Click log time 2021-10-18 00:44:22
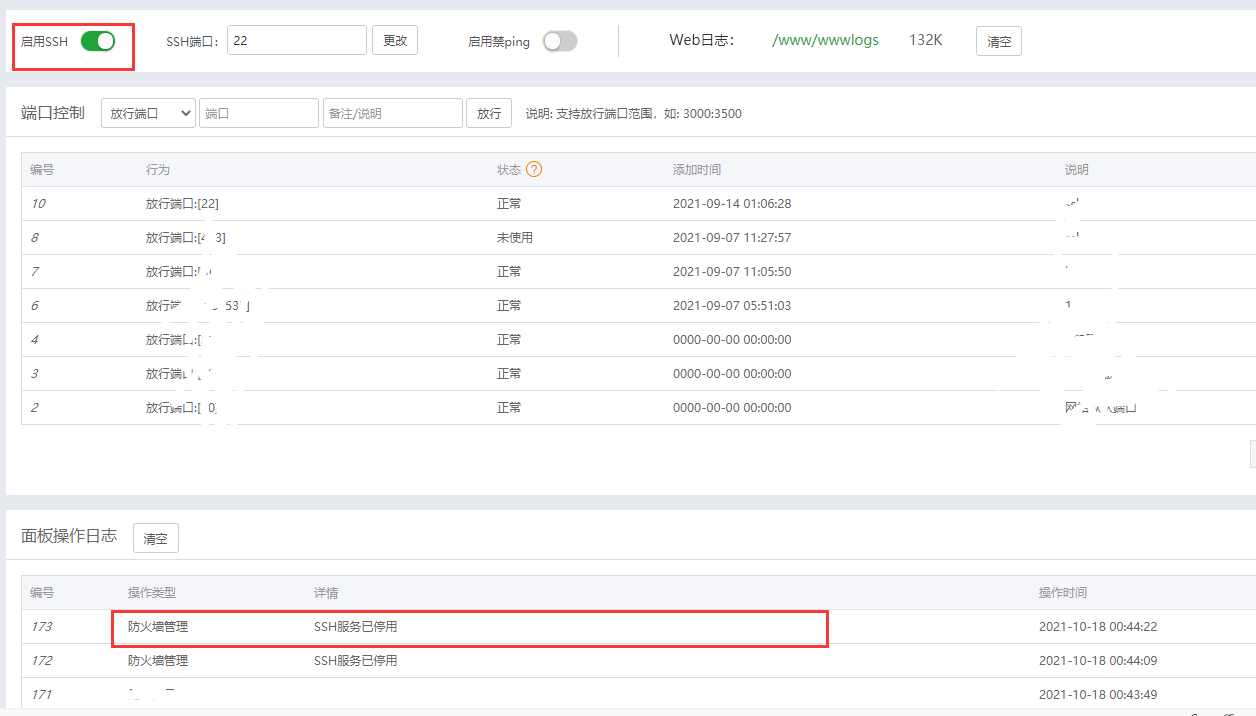 point(1098,627)
